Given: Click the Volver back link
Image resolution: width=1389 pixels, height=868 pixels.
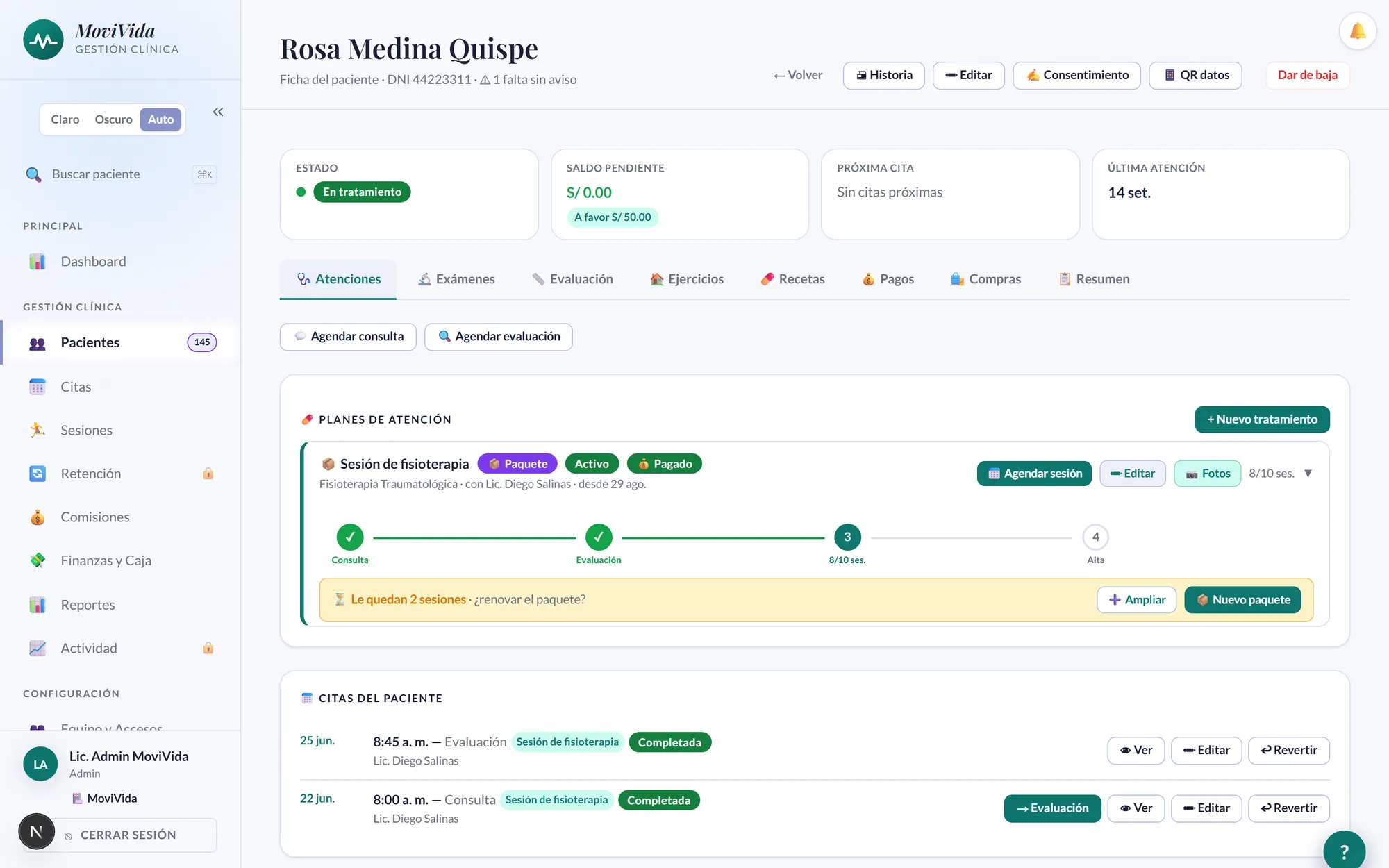Looking at the screenshot, I should [798, 75].
